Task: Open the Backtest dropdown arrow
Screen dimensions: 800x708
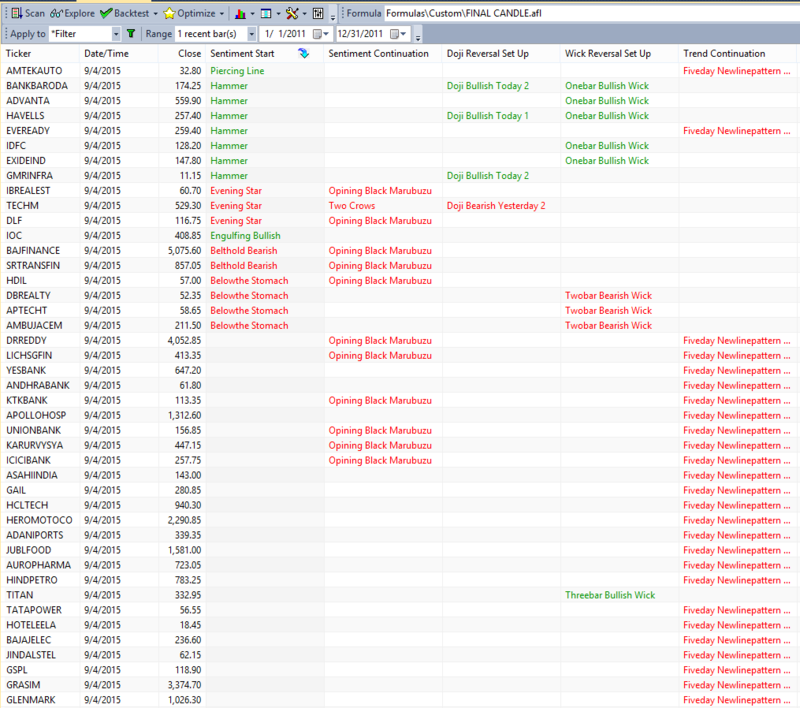Action: [x=156, y=14]
